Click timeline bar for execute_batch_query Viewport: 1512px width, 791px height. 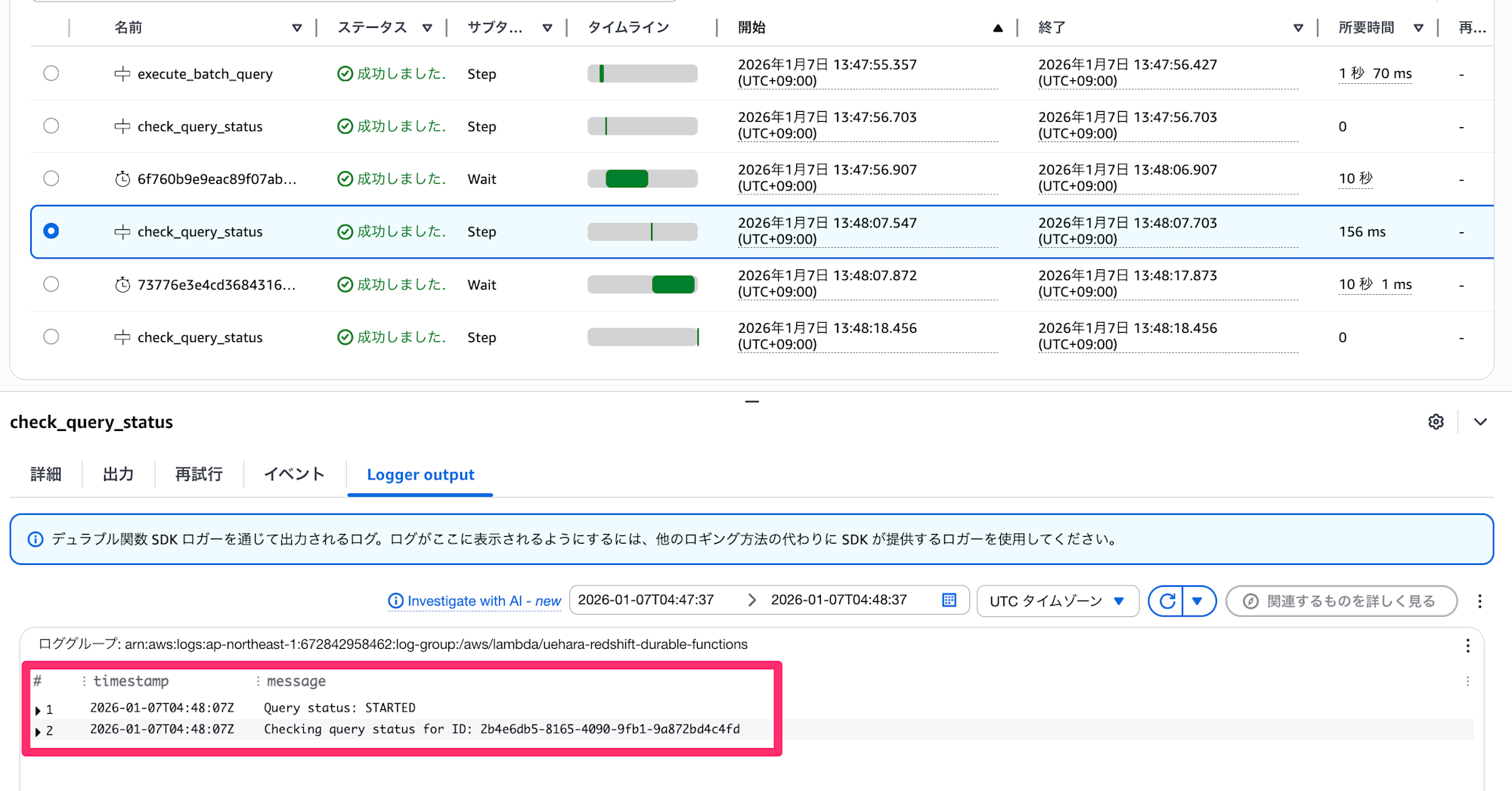coord(643,73)
